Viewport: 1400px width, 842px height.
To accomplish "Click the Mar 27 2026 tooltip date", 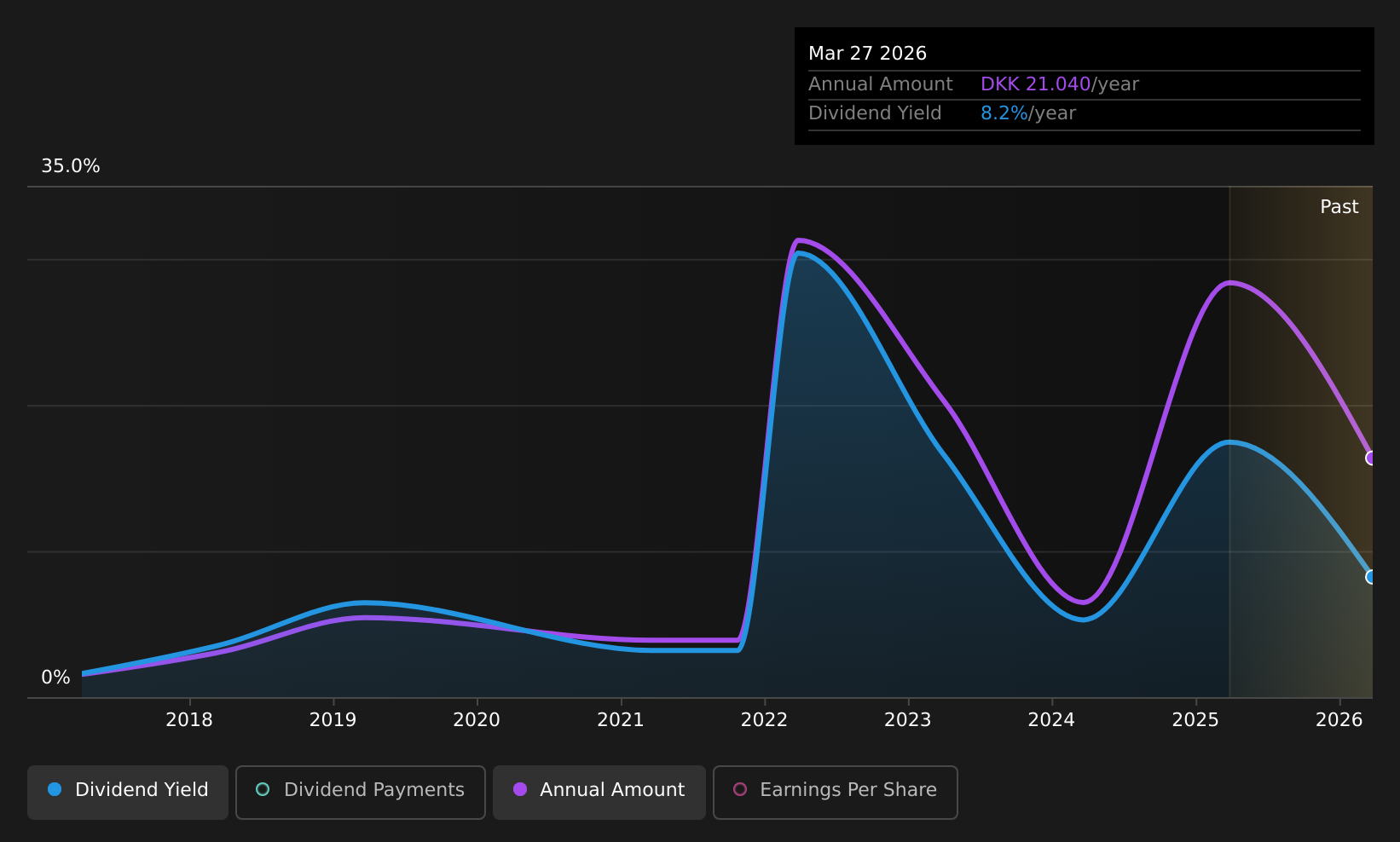I will click(867, 54).
